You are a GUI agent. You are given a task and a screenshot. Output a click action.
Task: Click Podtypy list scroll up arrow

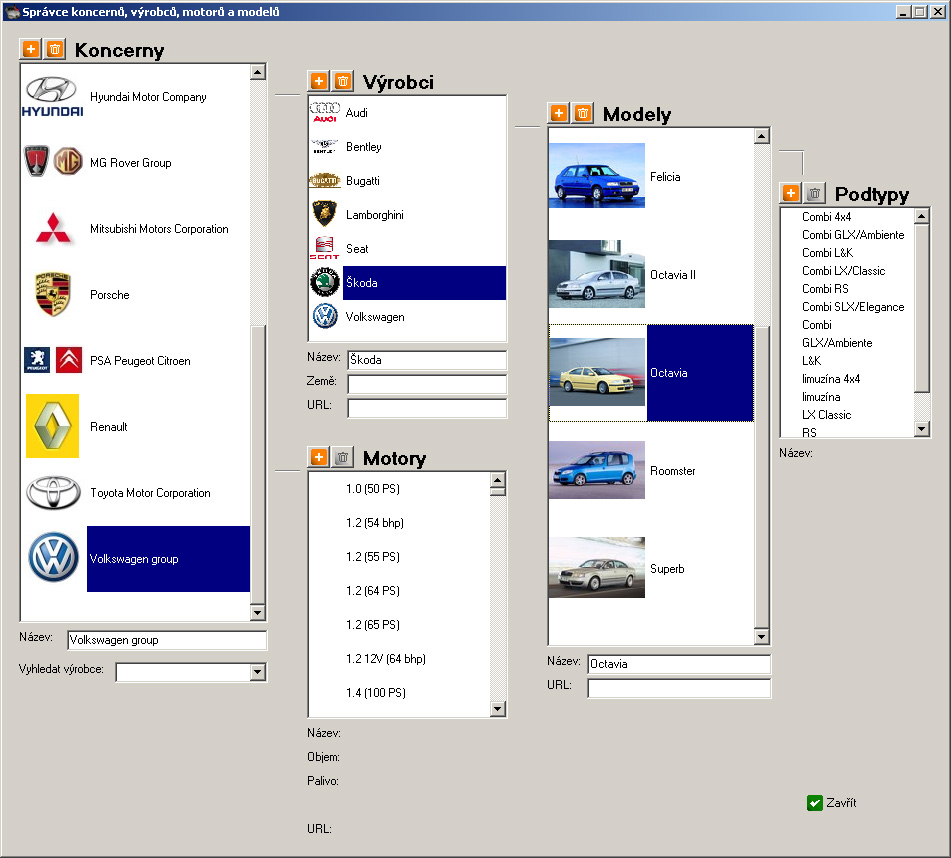pyautogui.click(x=922, y=216)
